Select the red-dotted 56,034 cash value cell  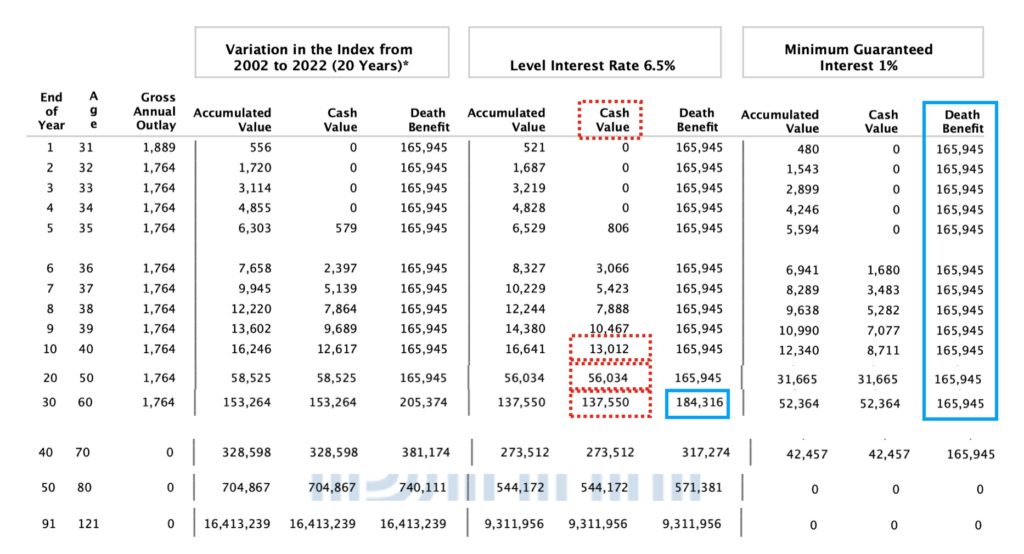pyautogui.click(x=611, y=377)
